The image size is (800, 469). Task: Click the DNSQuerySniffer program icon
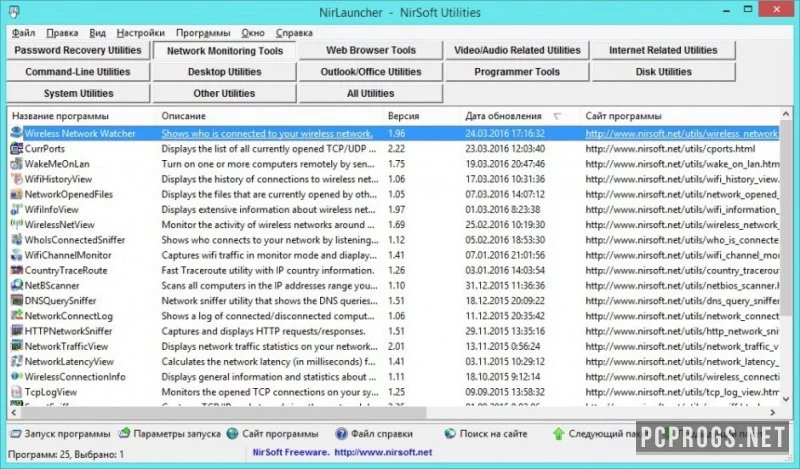pyautogui.click(x=16, y=301)
